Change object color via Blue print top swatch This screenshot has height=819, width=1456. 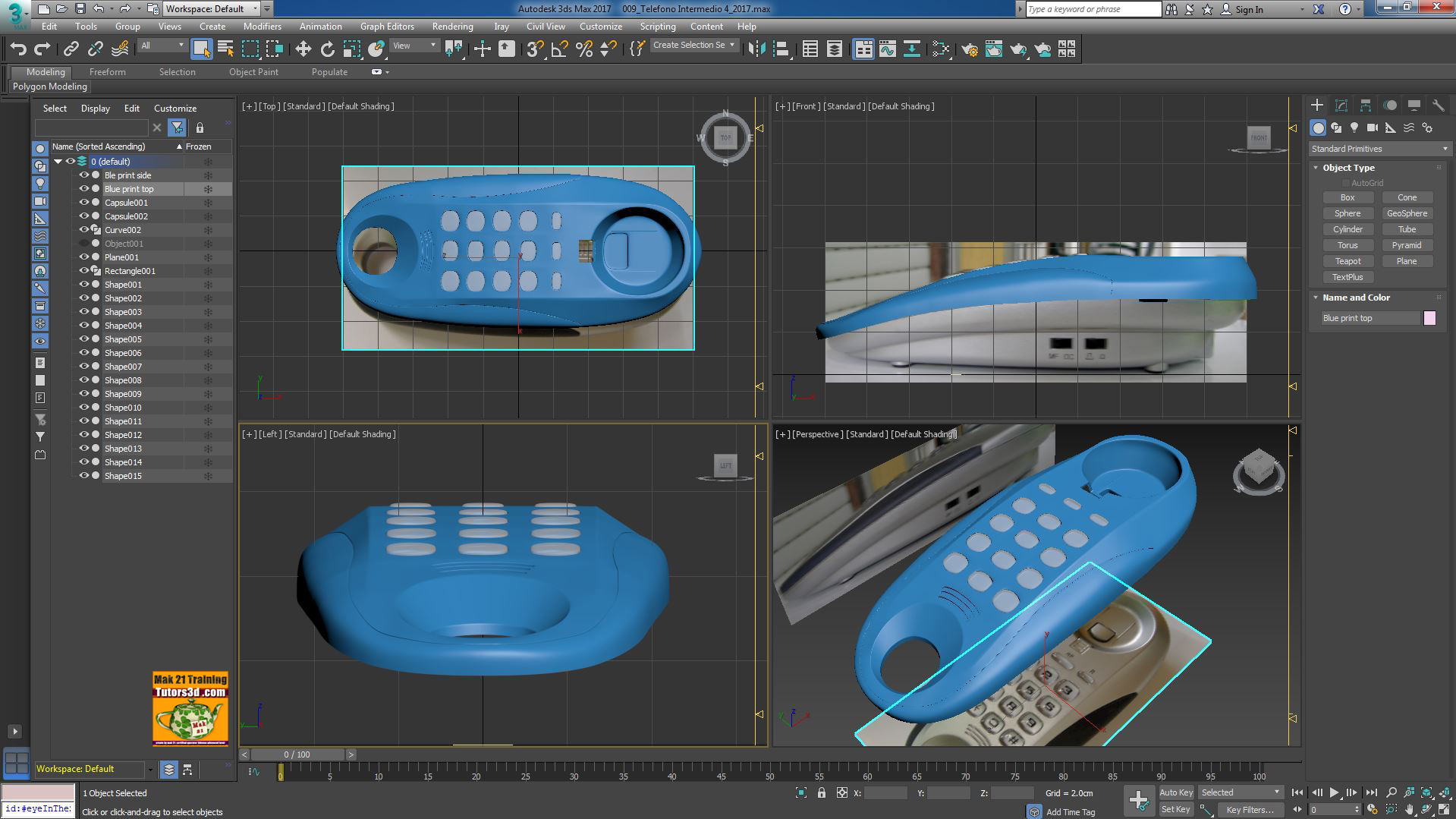[1429, 318]
